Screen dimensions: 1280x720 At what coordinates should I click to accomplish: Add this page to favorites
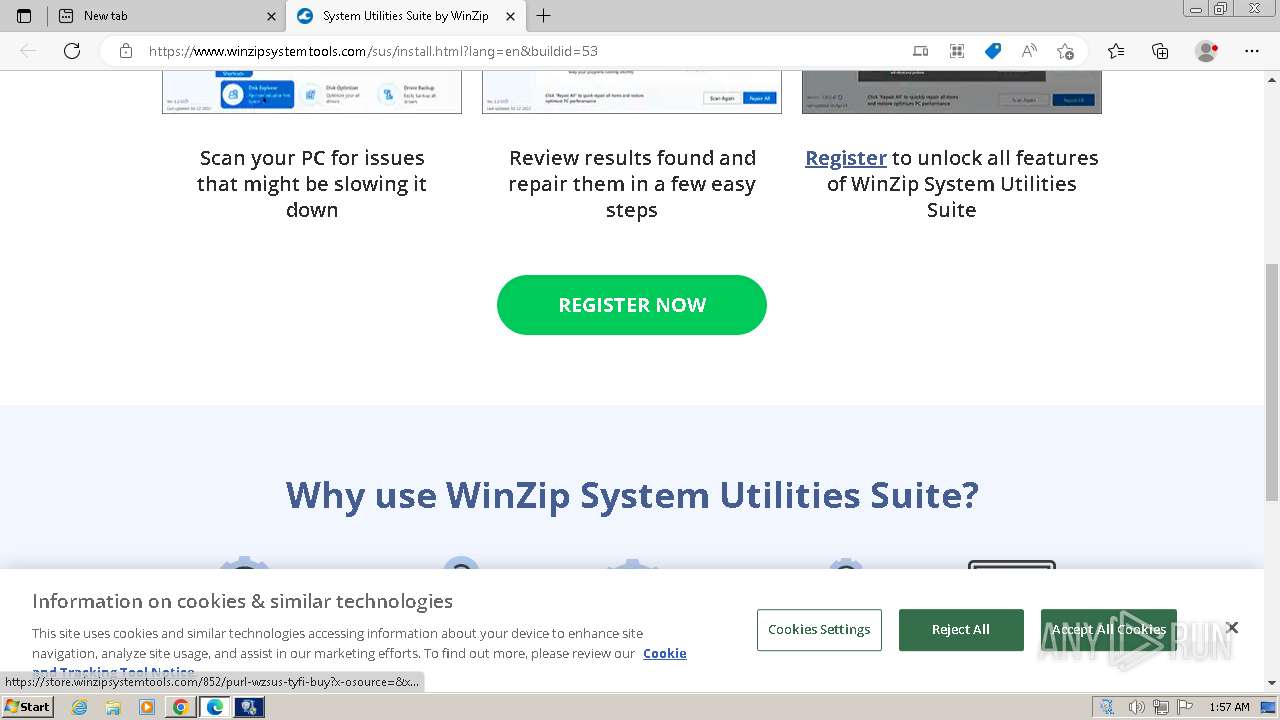(1065, 51)
